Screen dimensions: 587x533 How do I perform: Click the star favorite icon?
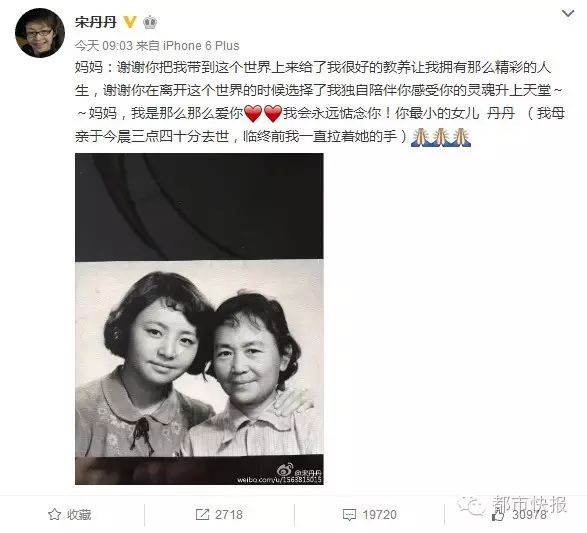coord(55,514)
